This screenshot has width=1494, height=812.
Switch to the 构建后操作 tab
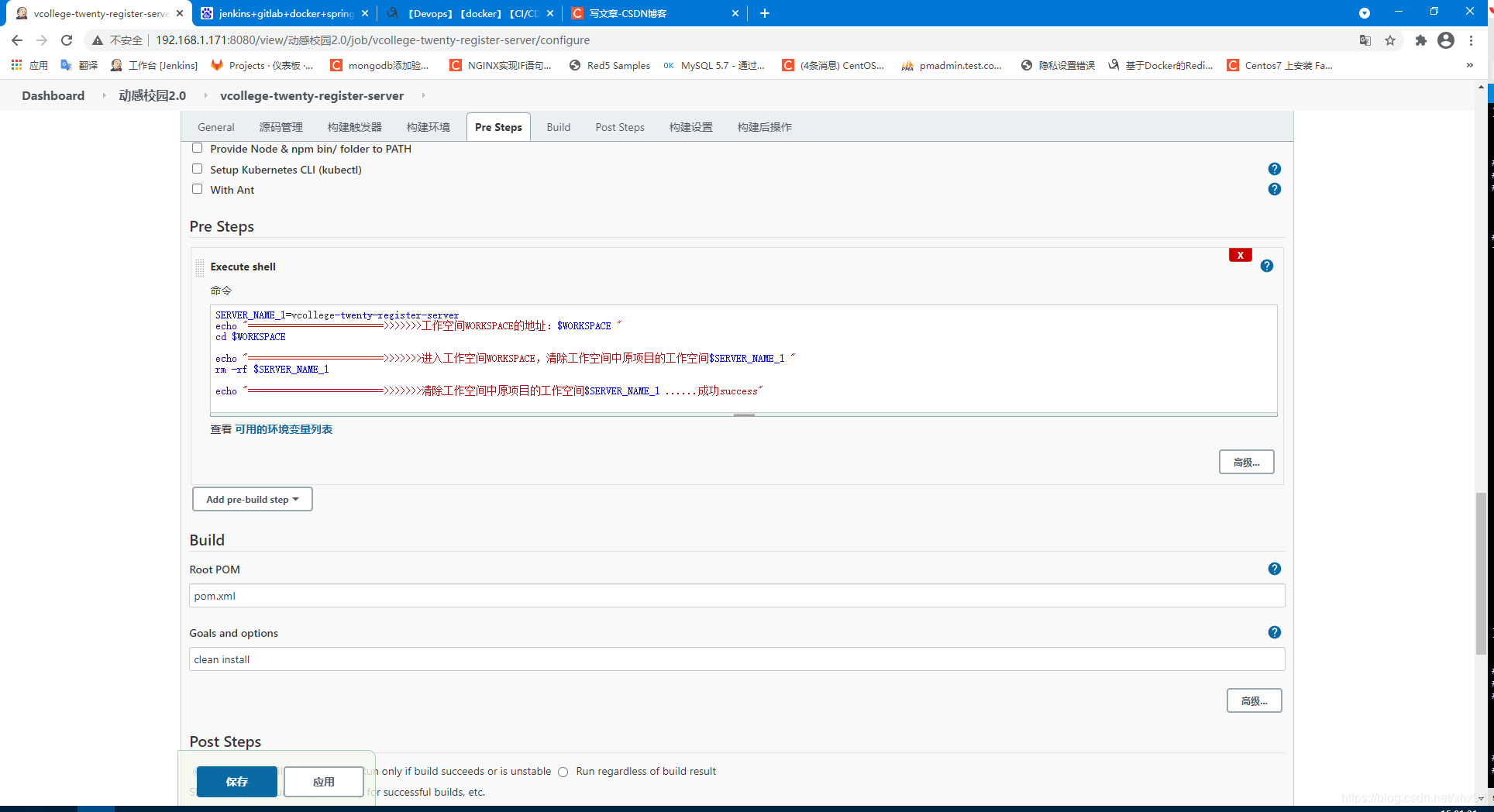764,127
